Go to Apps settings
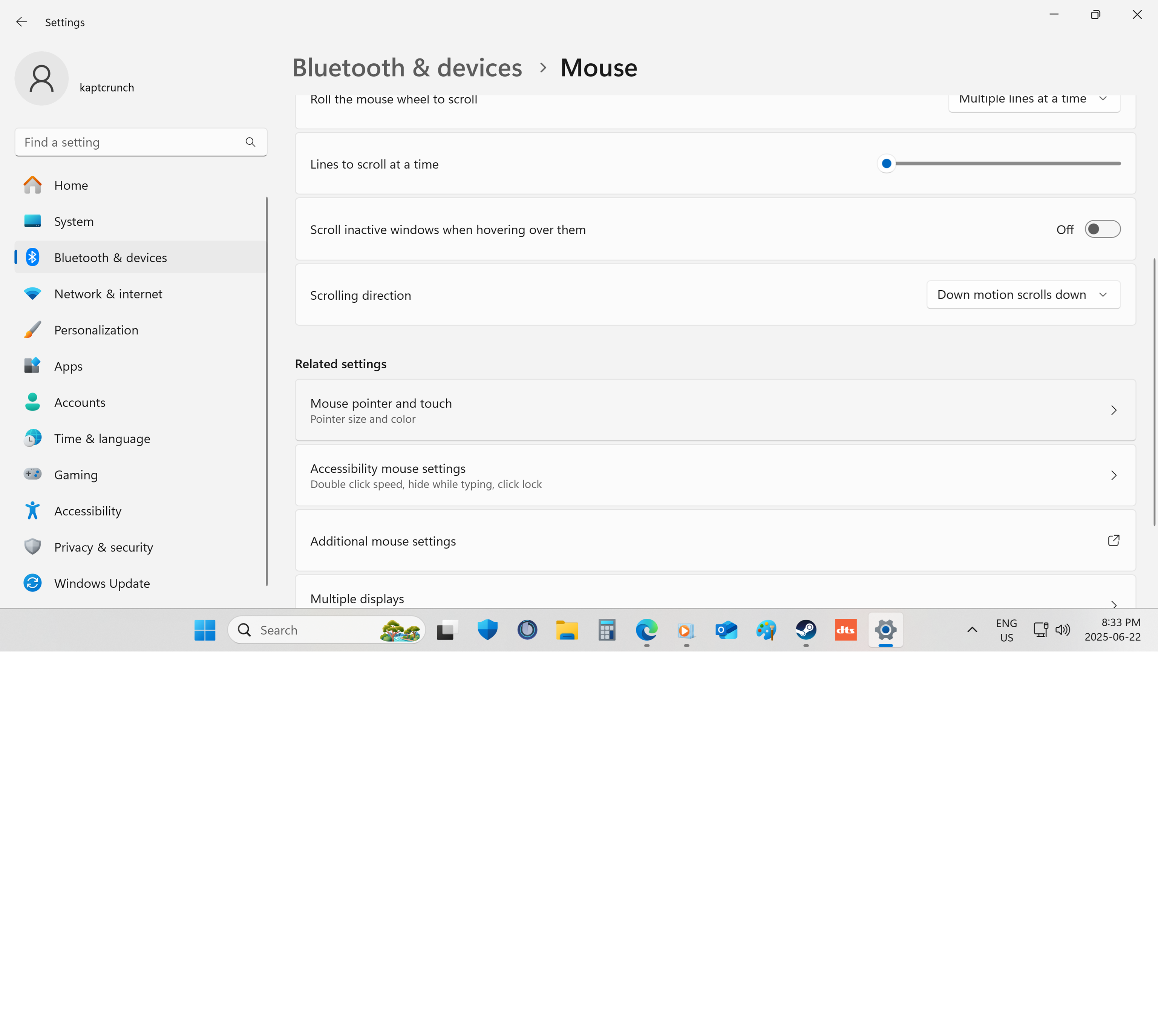Image resolution: width=1158 pixels, height=1036 pixels. point(140,366)
